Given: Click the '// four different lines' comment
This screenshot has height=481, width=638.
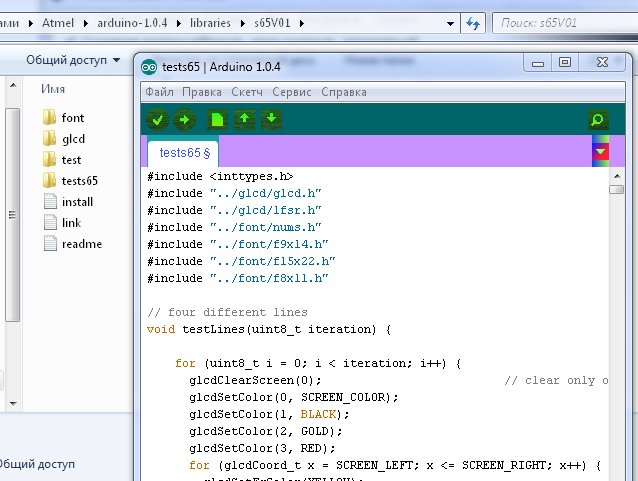Looking at the screenshot, I should pos(227,313).
